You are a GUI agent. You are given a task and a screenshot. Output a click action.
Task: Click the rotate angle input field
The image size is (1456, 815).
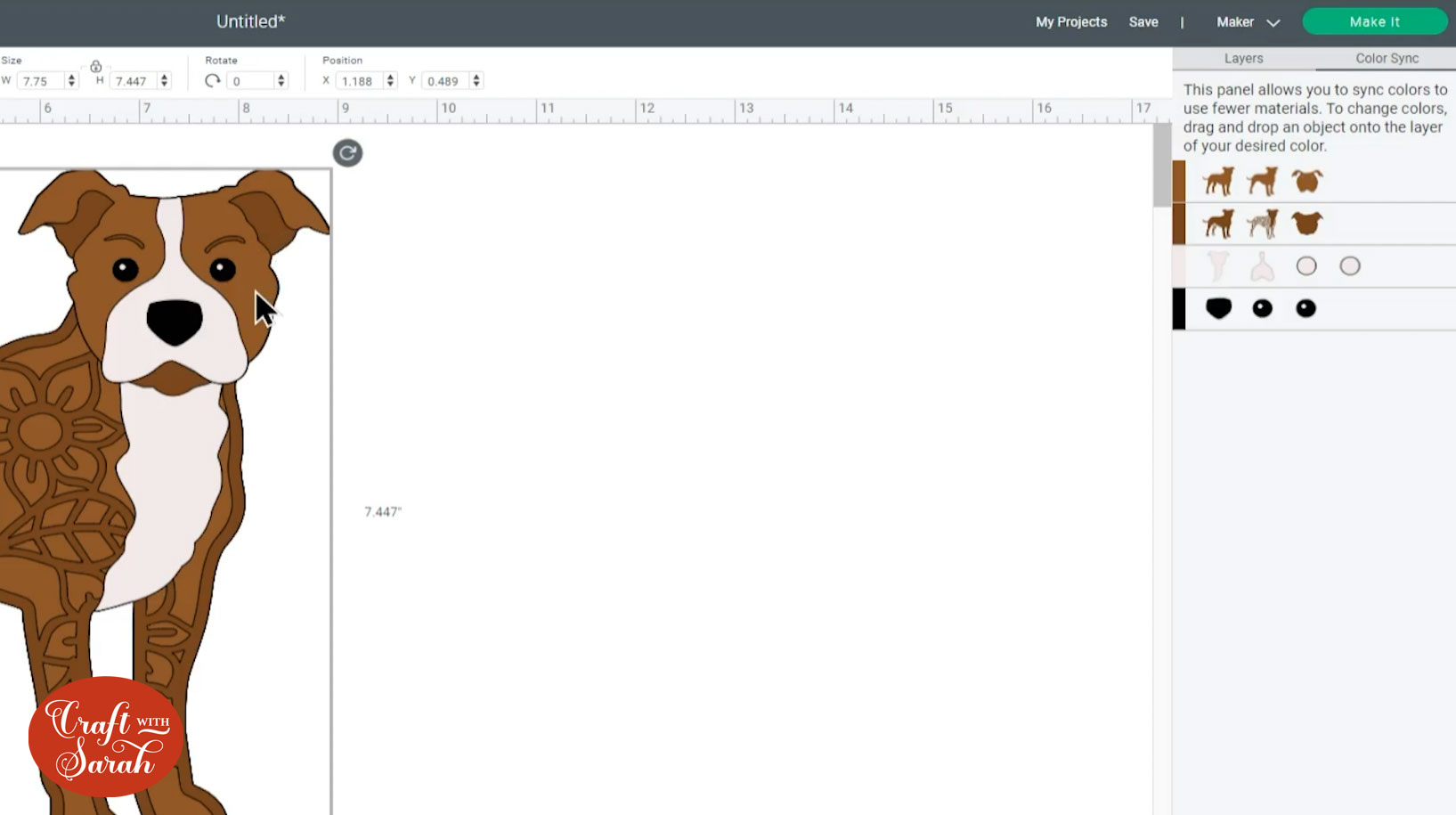[249, 81]
